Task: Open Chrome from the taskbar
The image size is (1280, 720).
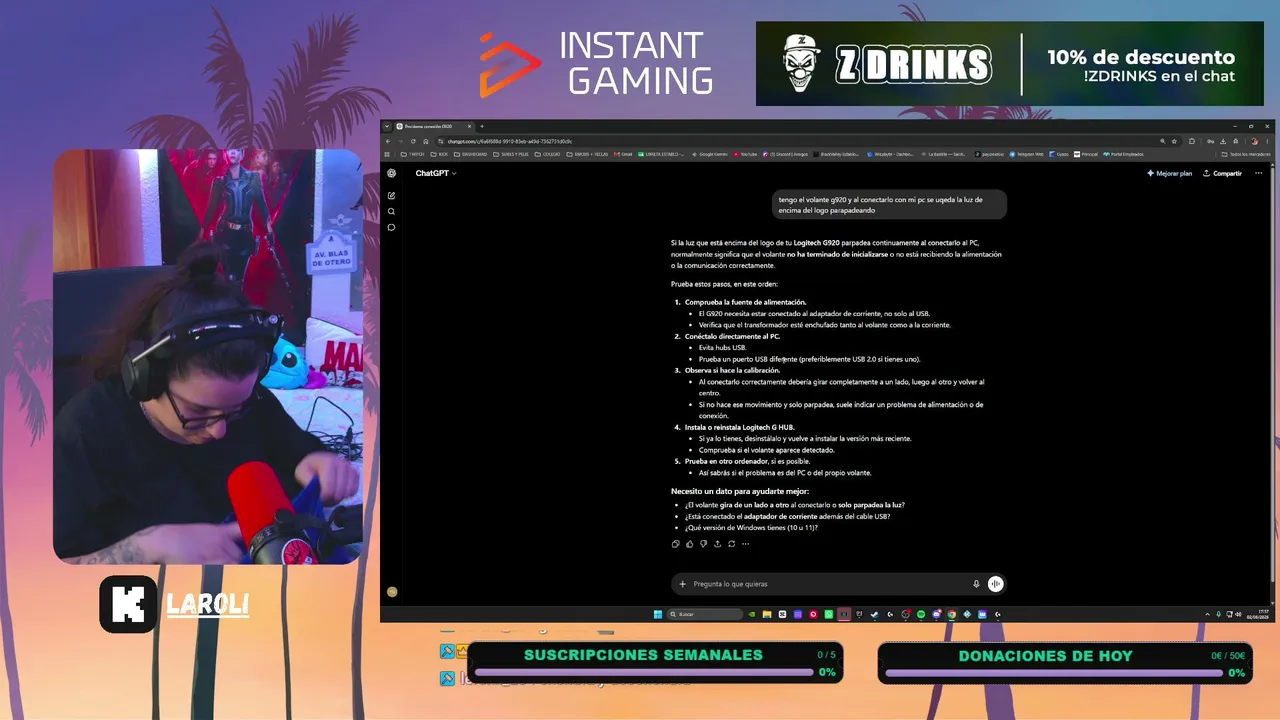Action: coord(951,614)
